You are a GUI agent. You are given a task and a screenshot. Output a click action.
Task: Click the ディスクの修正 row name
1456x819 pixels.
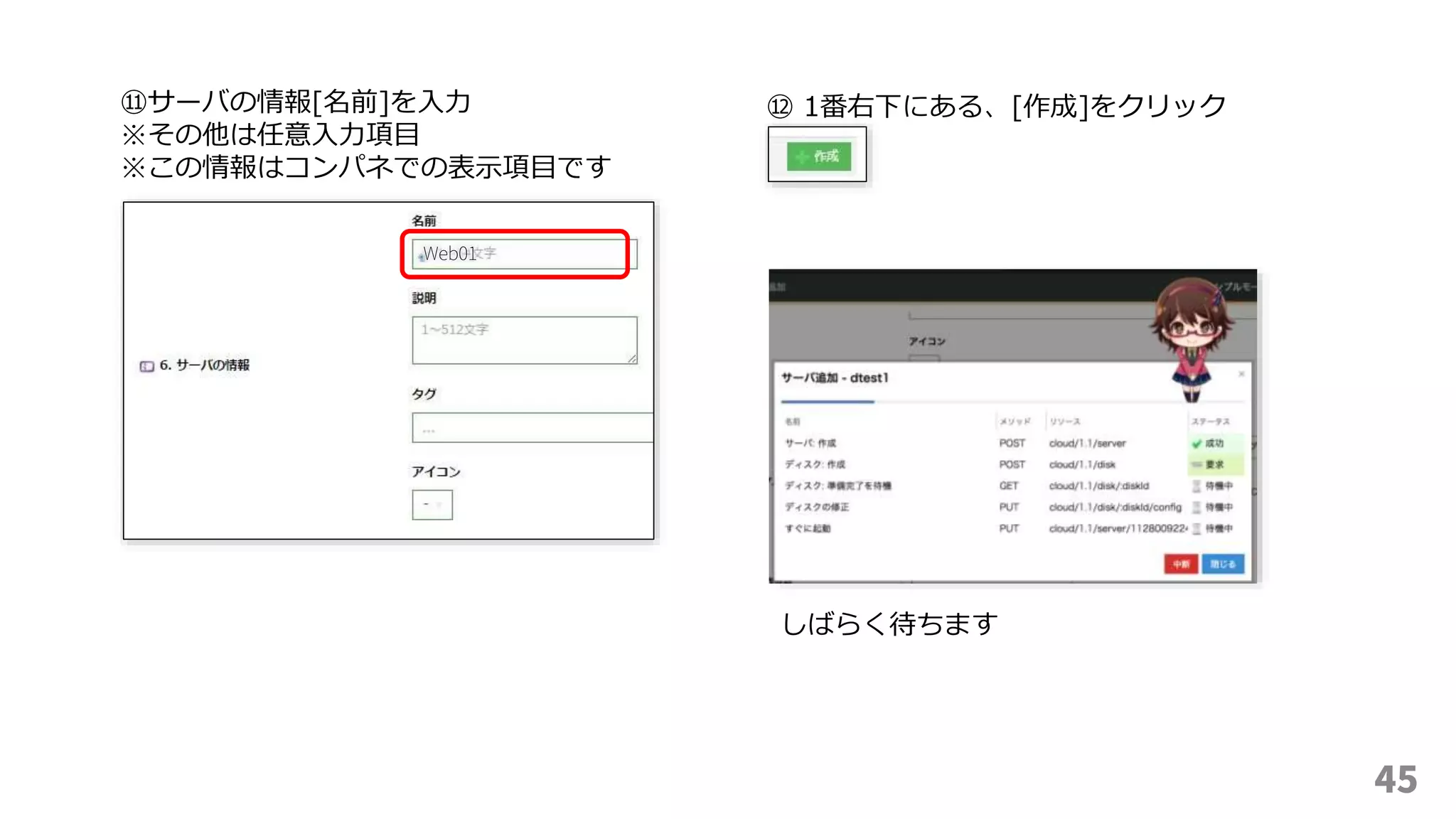click(x=817, y=507)
